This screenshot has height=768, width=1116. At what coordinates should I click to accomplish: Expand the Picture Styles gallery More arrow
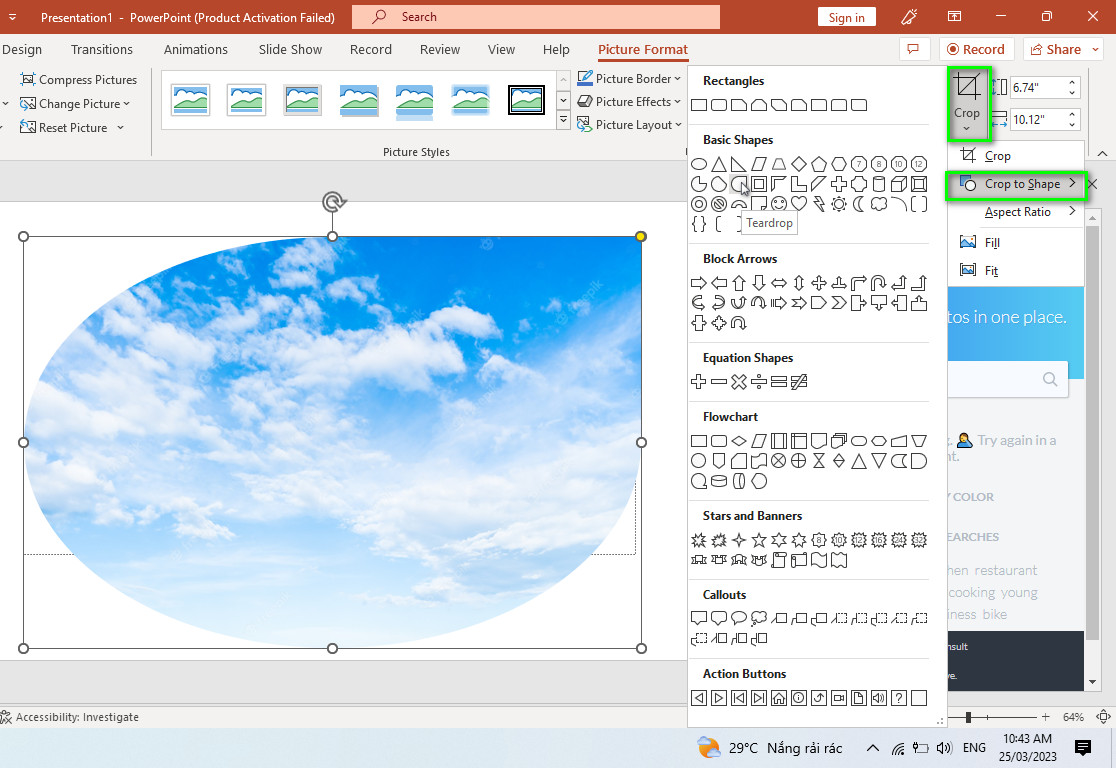(x=563, y=120)
